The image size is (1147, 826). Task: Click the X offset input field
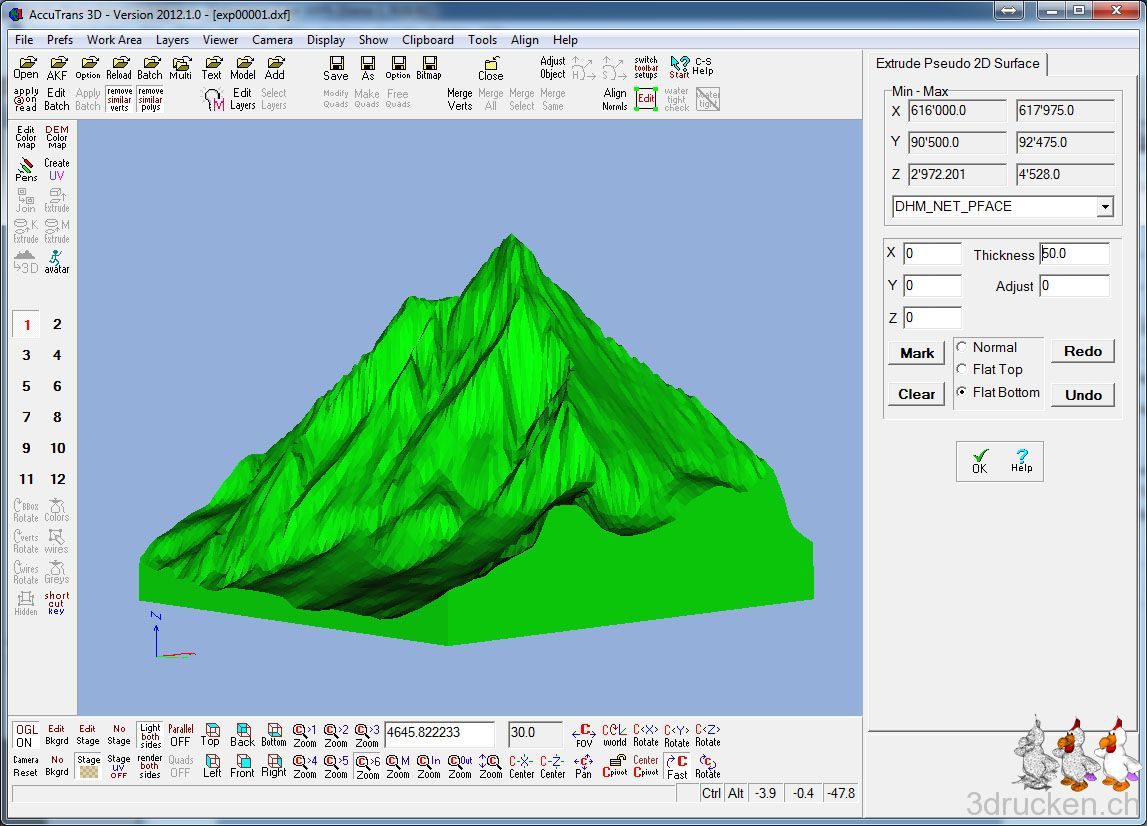tap(932, 253)
